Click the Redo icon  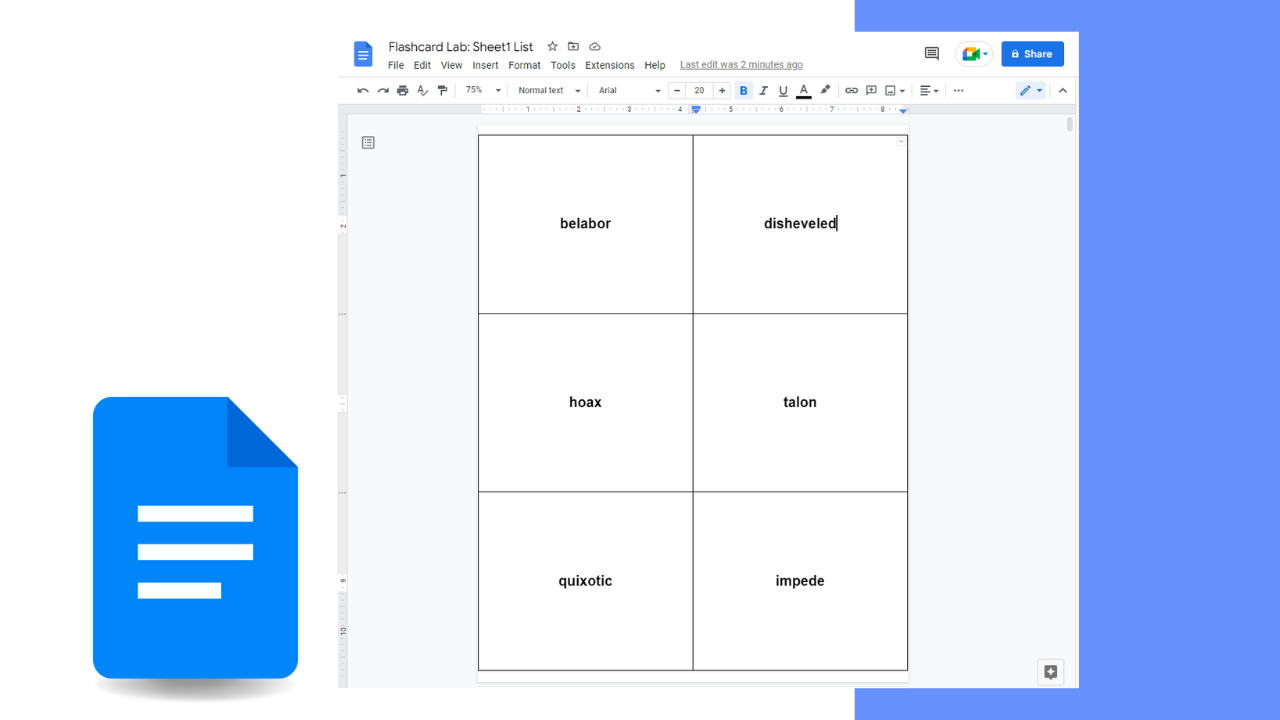(x=382, y=90)
